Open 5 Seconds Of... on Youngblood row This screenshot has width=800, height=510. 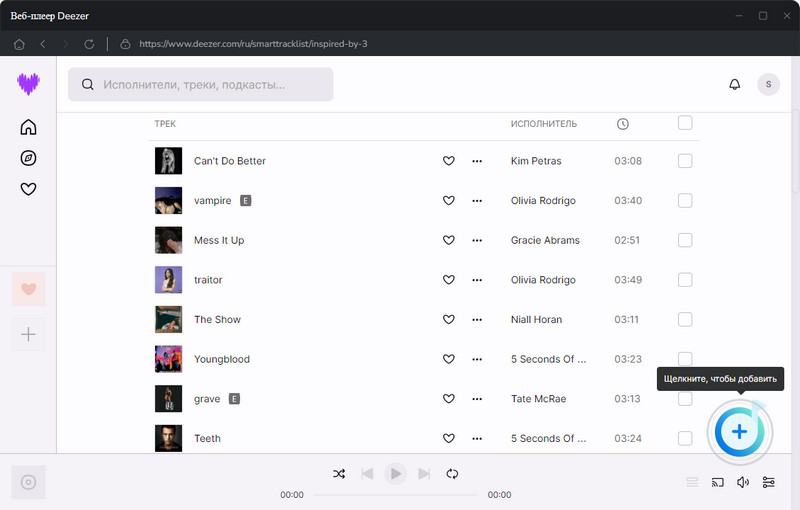(548, 360)
